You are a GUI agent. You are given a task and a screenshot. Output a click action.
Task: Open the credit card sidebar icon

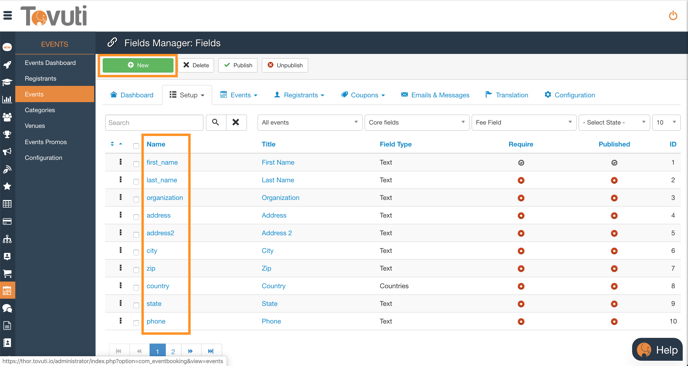coord(7,222)
